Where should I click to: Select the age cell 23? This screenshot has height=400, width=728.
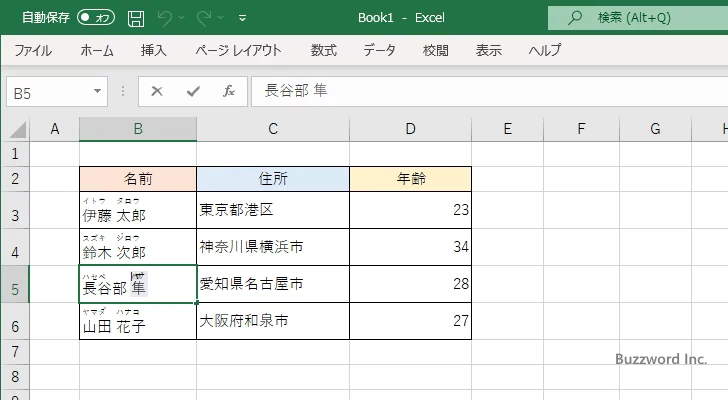410,210
